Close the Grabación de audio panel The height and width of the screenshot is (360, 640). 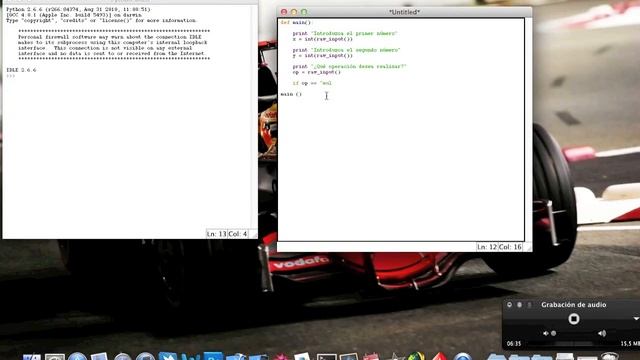pyautogui.click(x=509, y=305)
